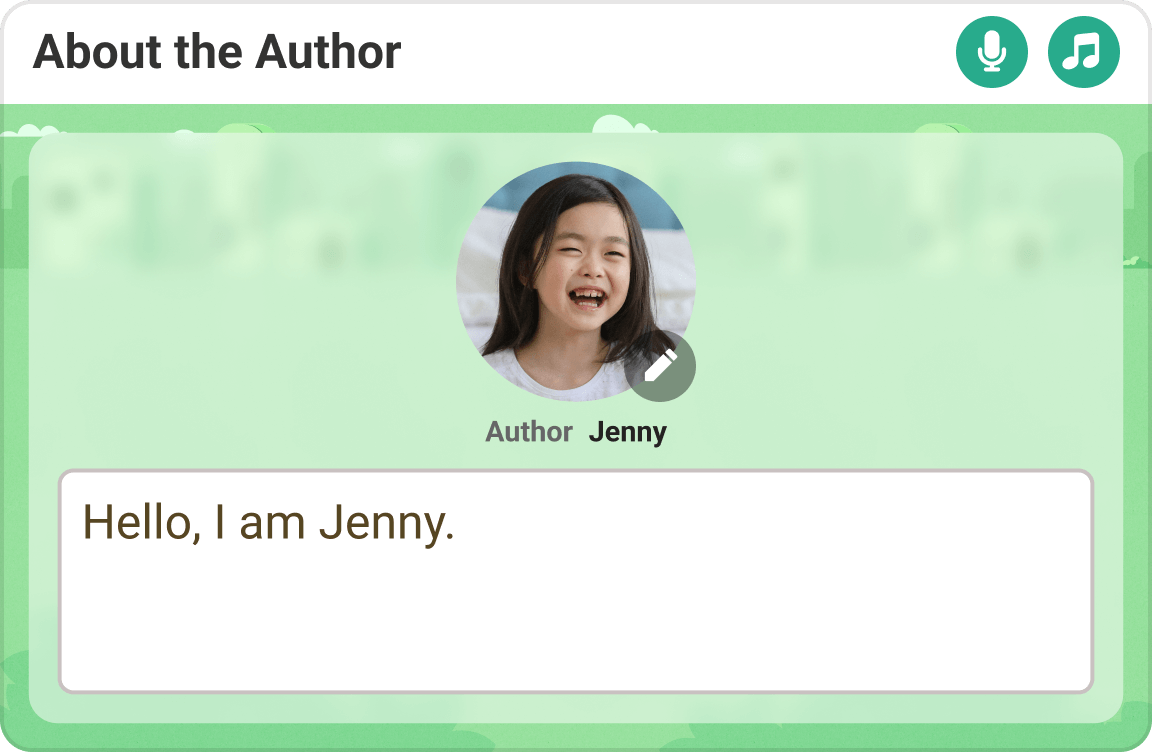Click the gray Author label under the photo
Screen dimensions: 1152x752
pyautogui.click(x=529, y=432)
